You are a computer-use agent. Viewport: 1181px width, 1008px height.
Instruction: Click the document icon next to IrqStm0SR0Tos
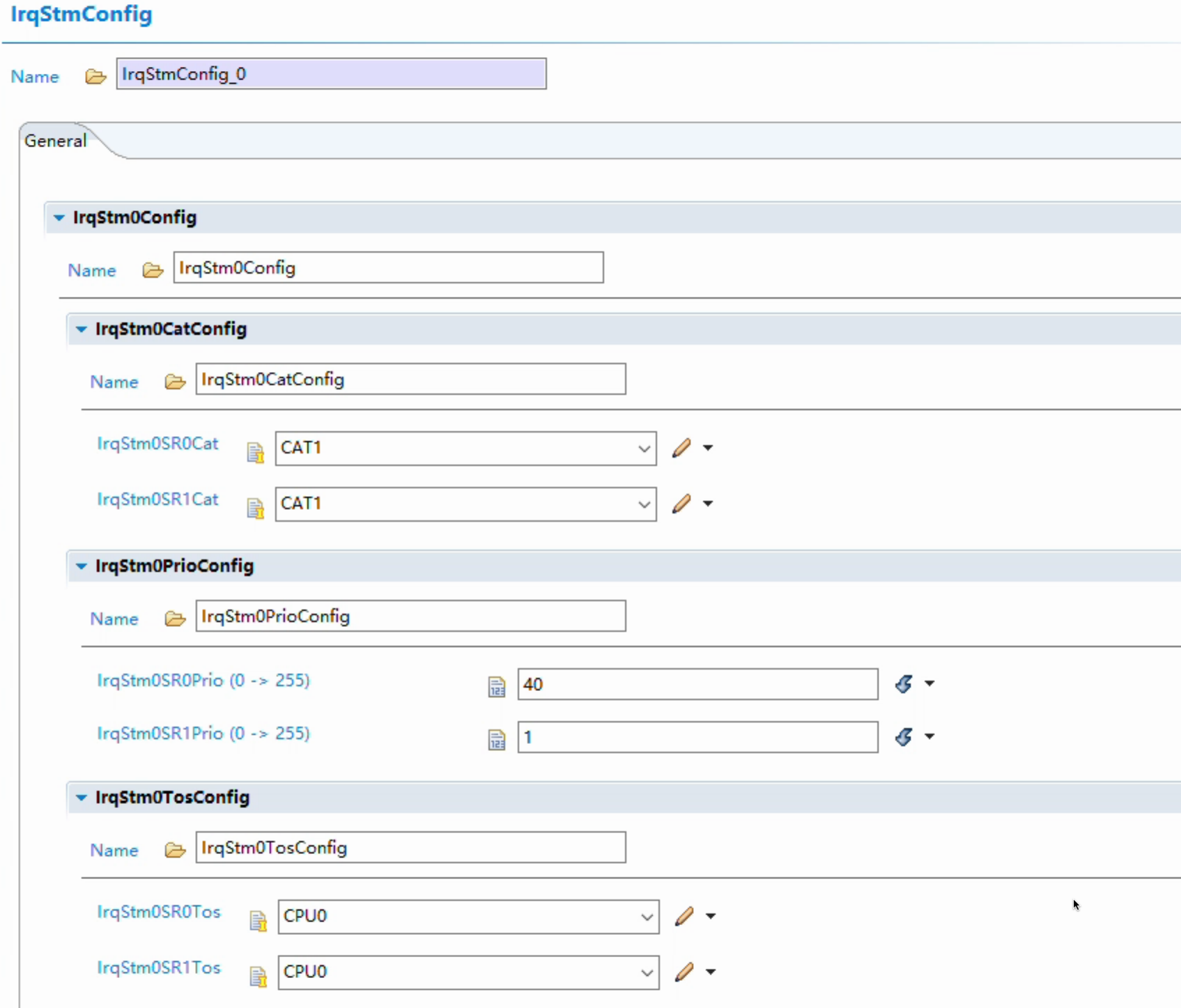[x=258, y=920]
